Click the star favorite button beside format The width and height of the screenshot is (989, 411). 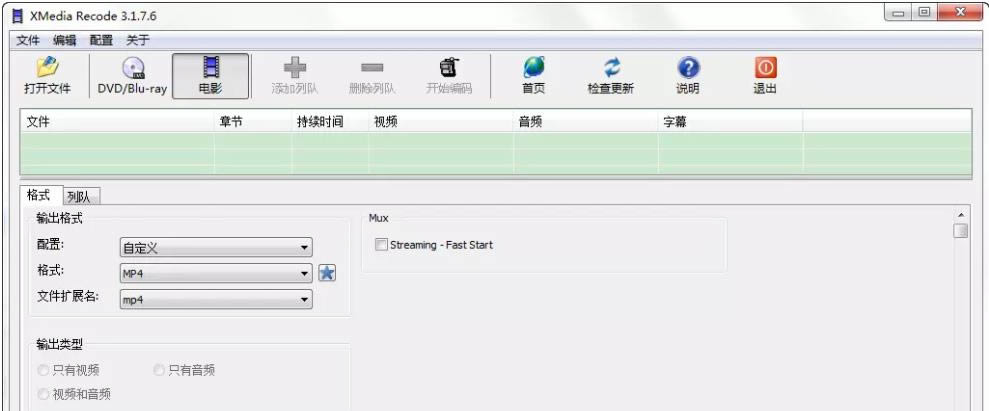(327, 273)
